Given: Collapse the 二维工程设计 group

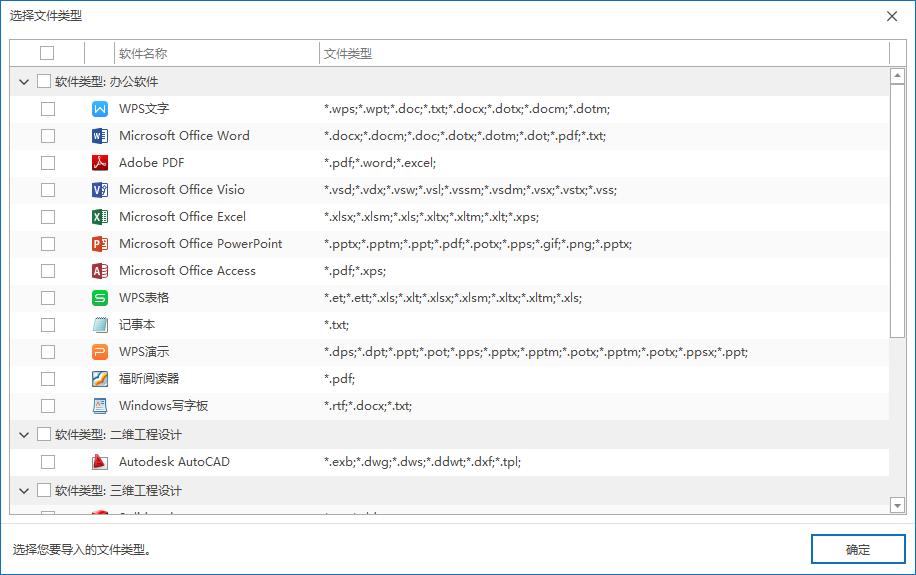Looking at the screenshot, I should tap(24, 435).
